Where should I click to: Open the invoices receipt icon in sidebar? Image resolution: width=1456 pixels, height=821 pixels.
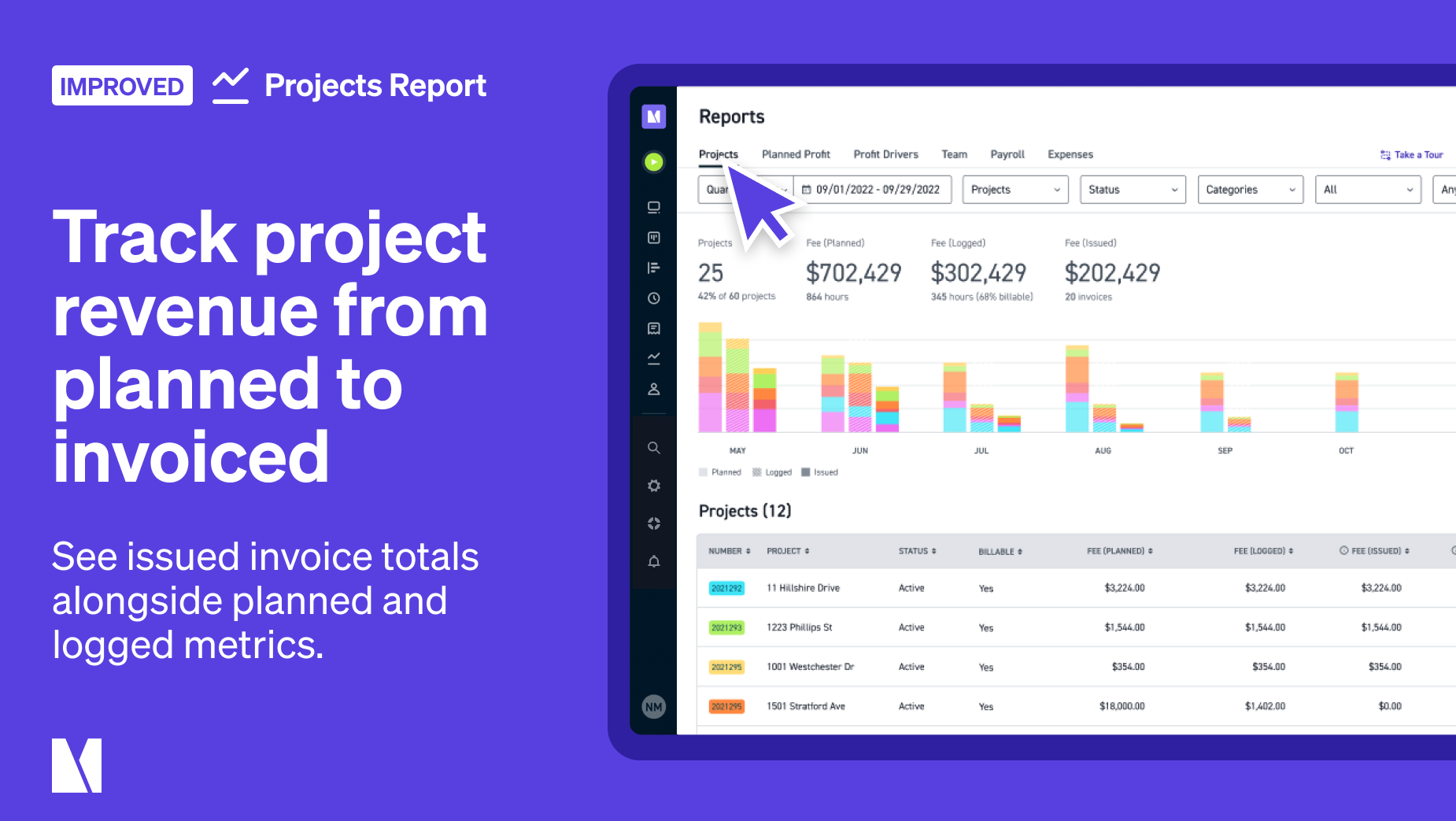(x=653, y=328)
